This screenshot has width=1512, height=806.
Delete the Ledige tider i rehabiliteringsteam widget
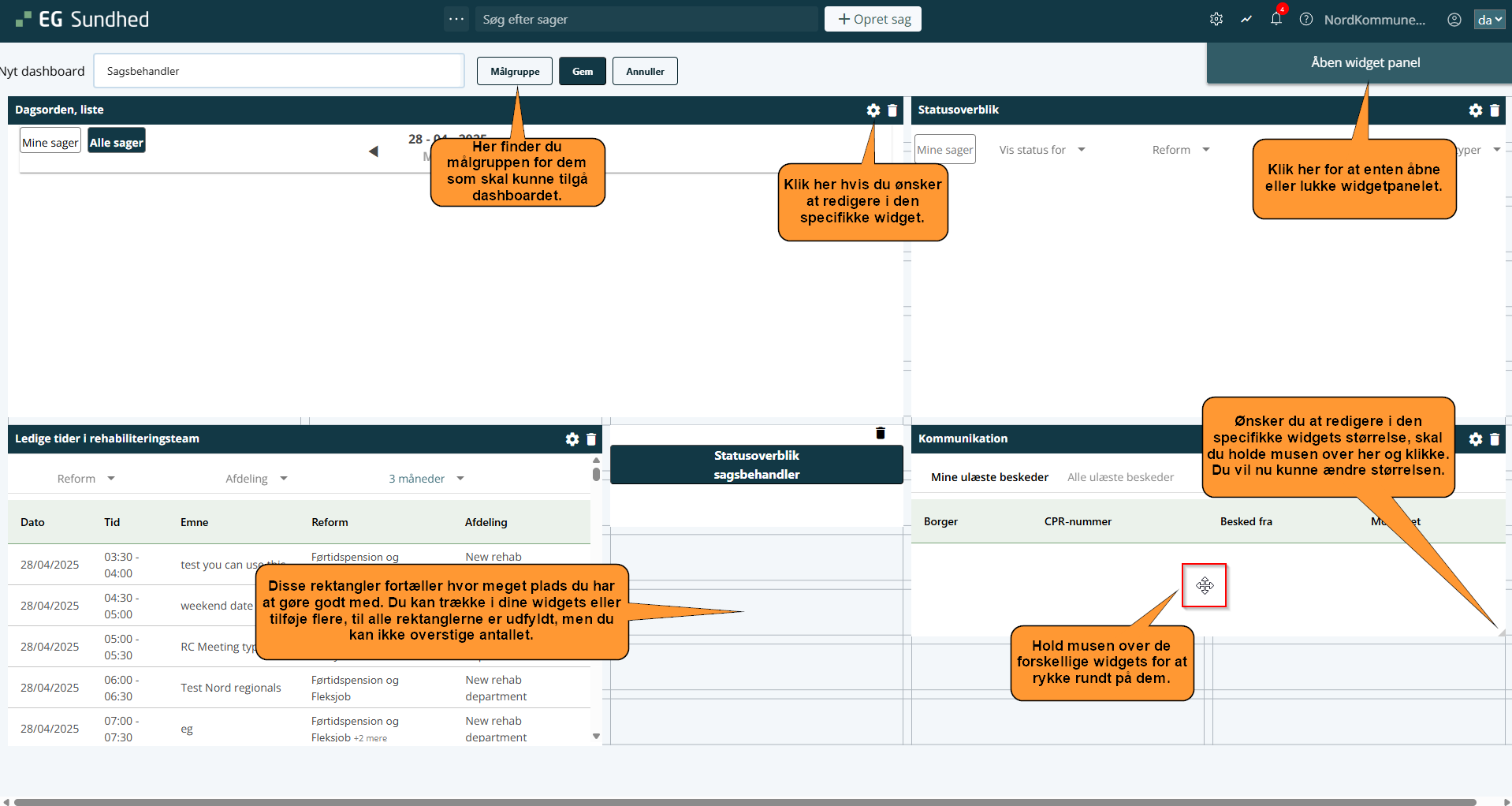tap(591, 439)
